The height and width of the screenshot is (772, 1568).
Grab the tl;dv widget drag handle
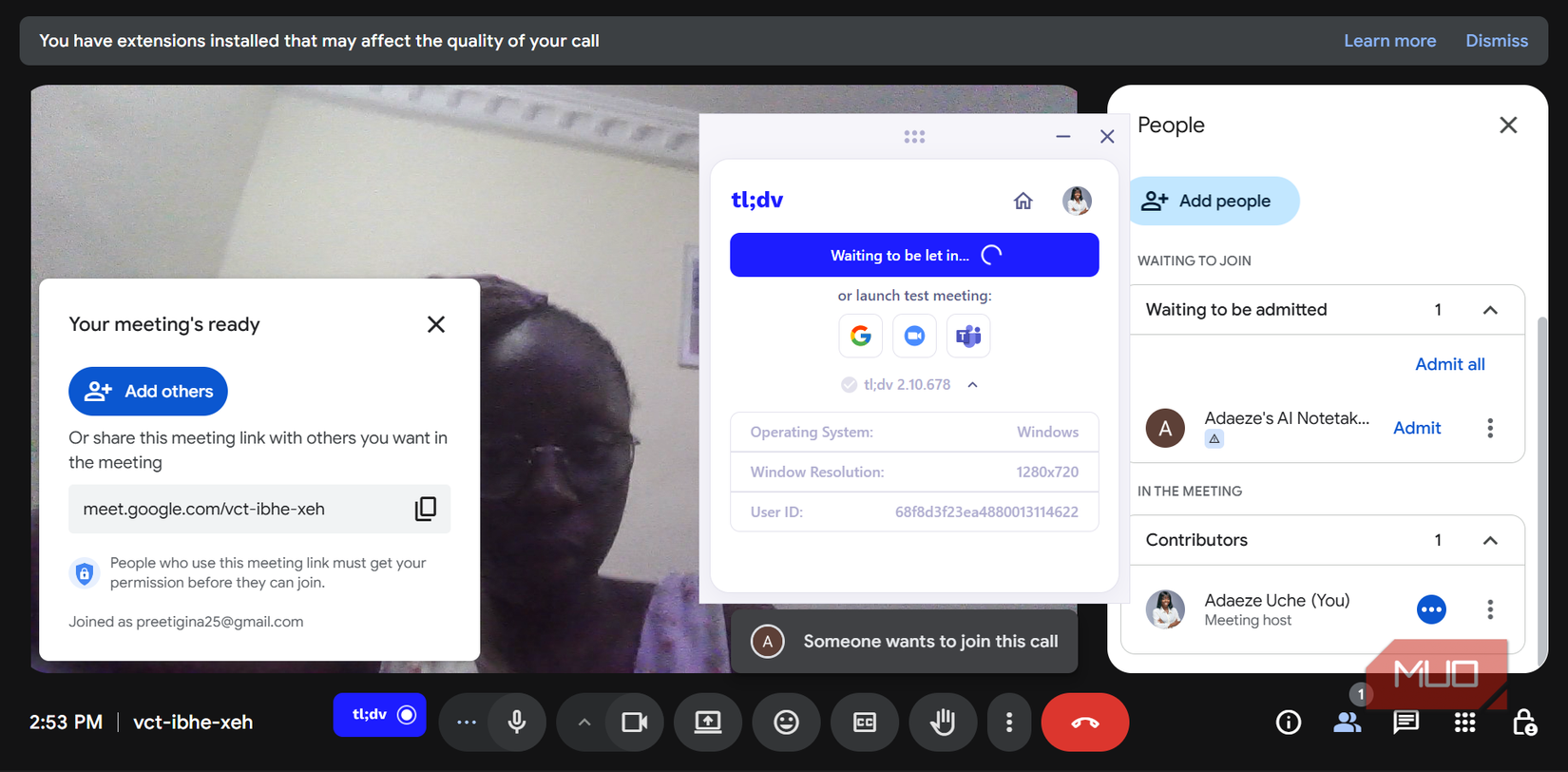tap(914, 137)
